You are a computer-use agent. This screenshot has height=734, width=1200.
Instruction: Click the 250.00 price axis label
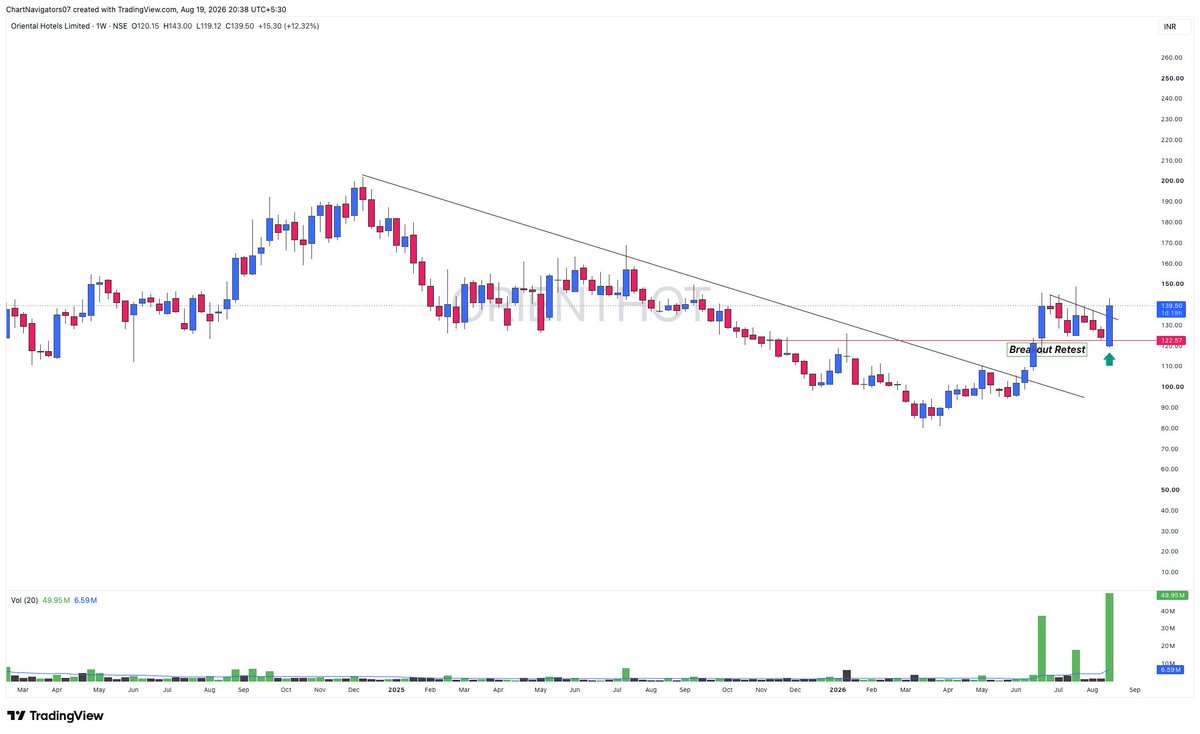[x=1172, y=78]
